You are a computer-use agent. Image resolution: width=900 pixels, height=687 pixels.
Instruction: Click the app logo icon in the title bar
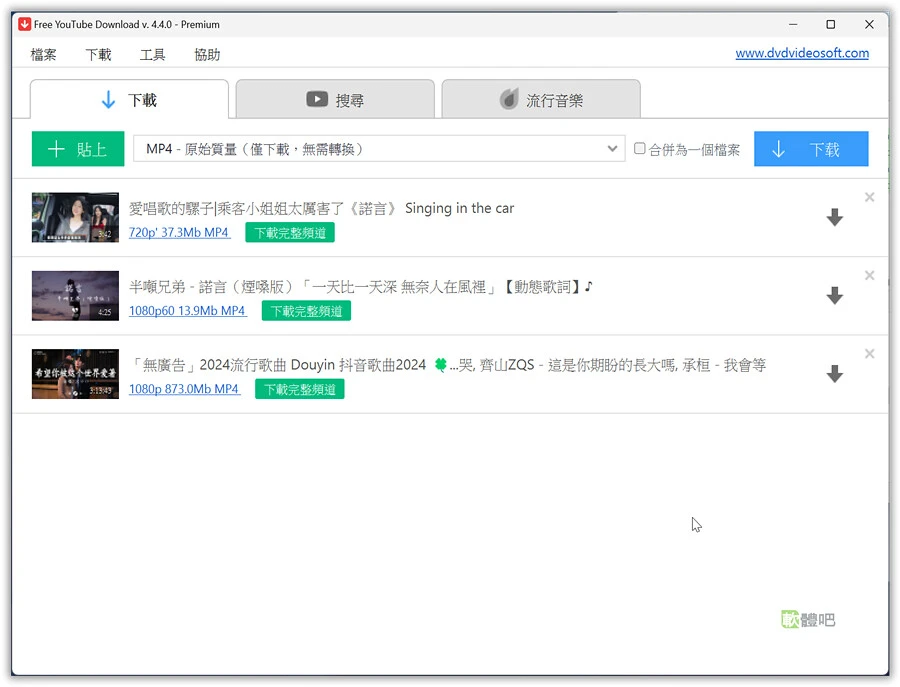point(24,24)
